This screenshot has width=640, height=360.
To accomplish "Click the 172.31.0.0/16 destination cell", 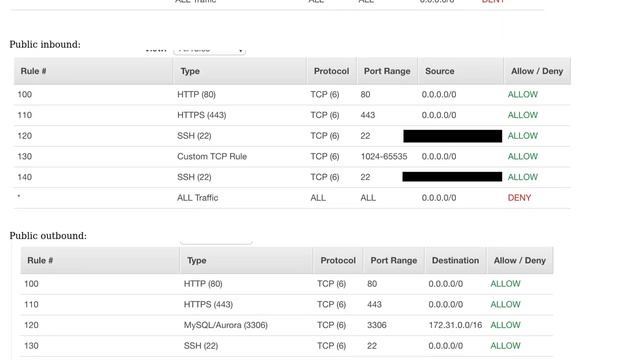I will [455, 325].
